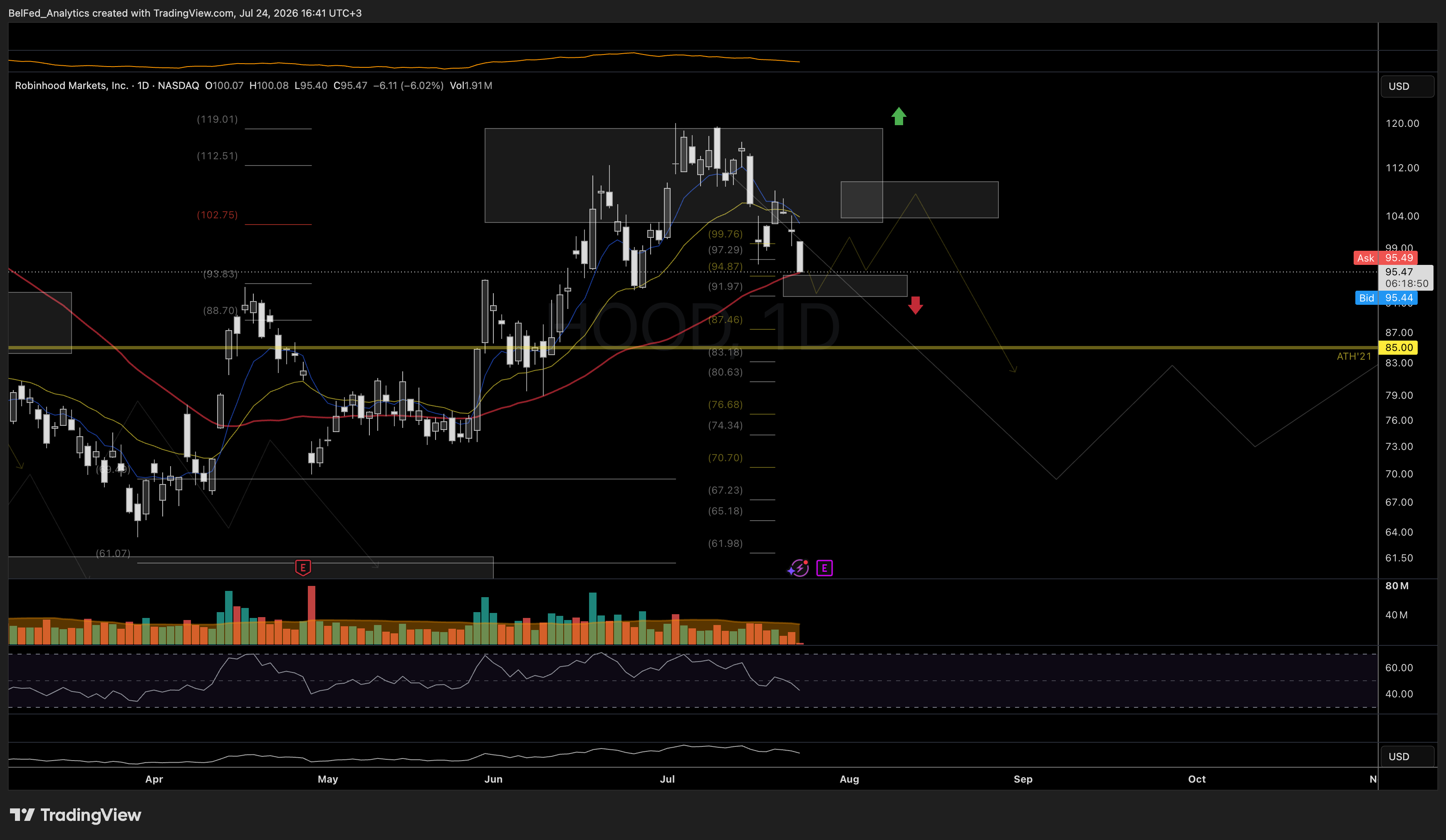1446x840 pixels.
Task: Click the red earnings E marker near May
Action: 303,568
